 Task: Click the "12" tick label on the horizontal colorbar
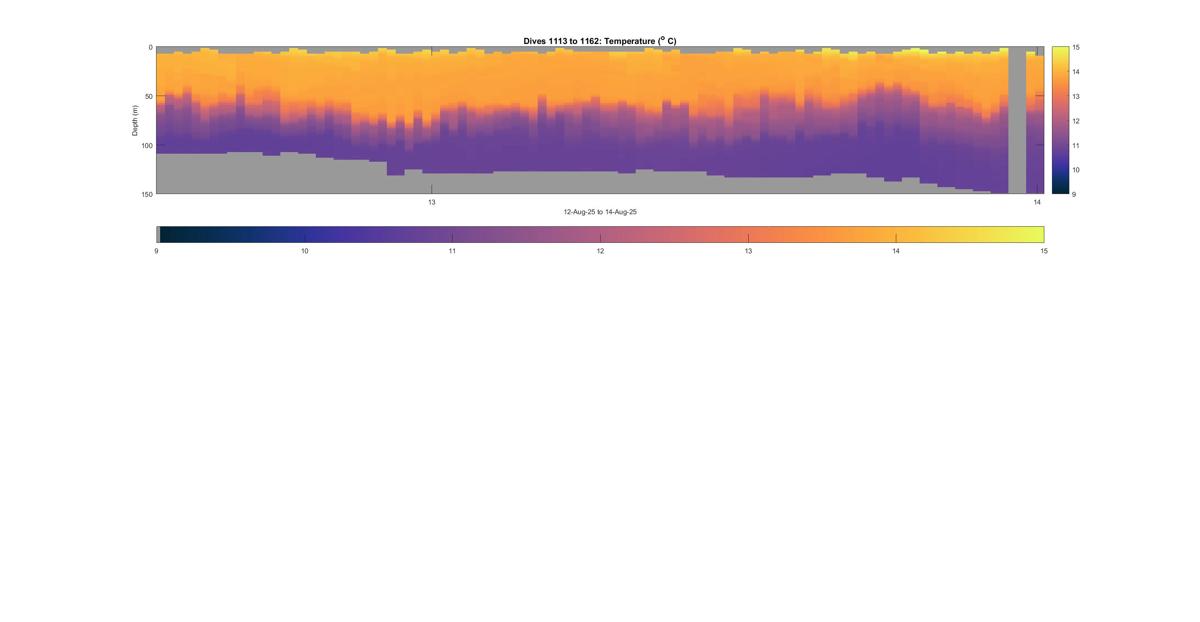600,252
